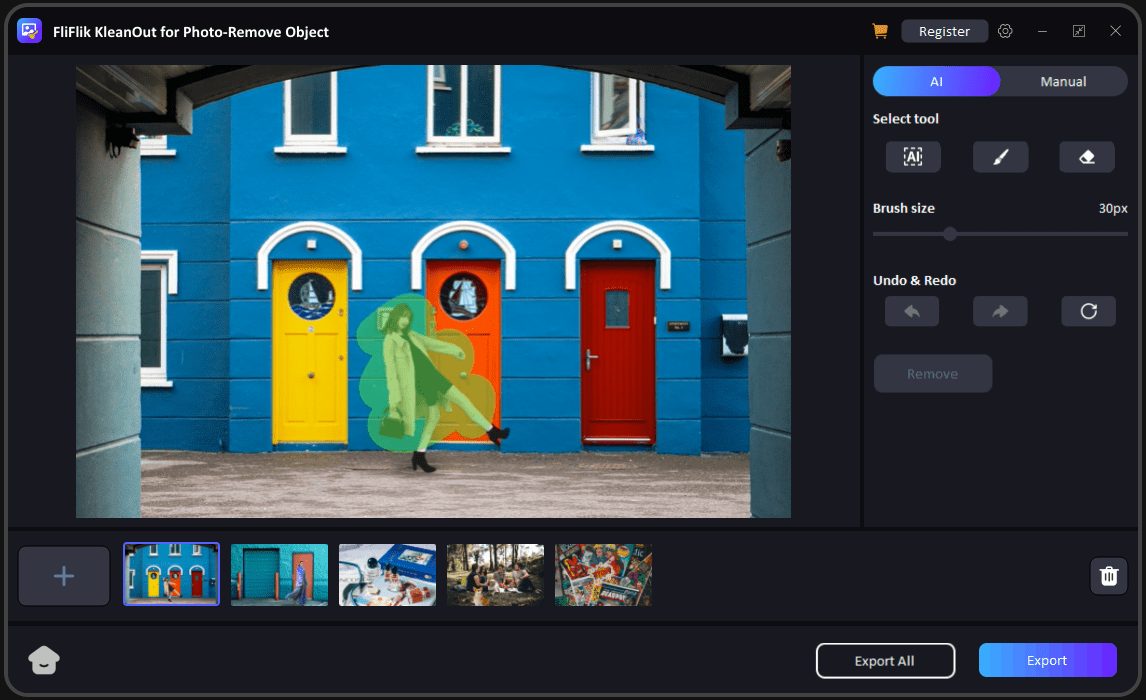Screen dimensions: 1146x700
Task: Open the shopping cart purchase icon
Action: pos(880,31)
